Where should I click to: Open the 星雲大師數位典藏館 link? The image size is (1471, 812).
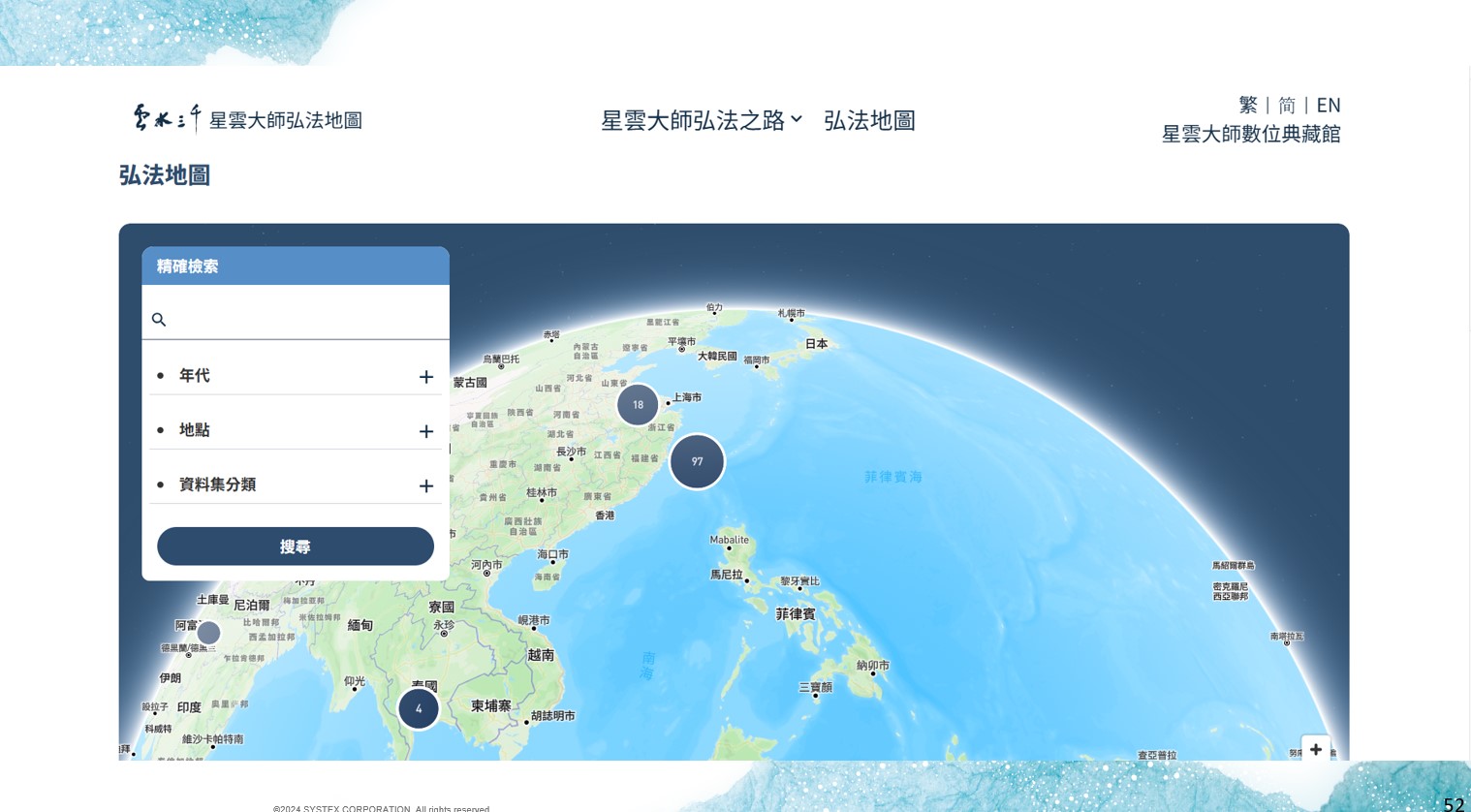(1251, 134)
